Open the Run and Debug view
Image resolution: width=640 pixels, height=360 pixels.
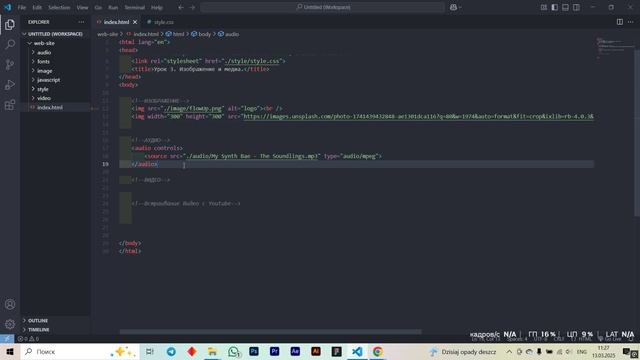(10, 85)
